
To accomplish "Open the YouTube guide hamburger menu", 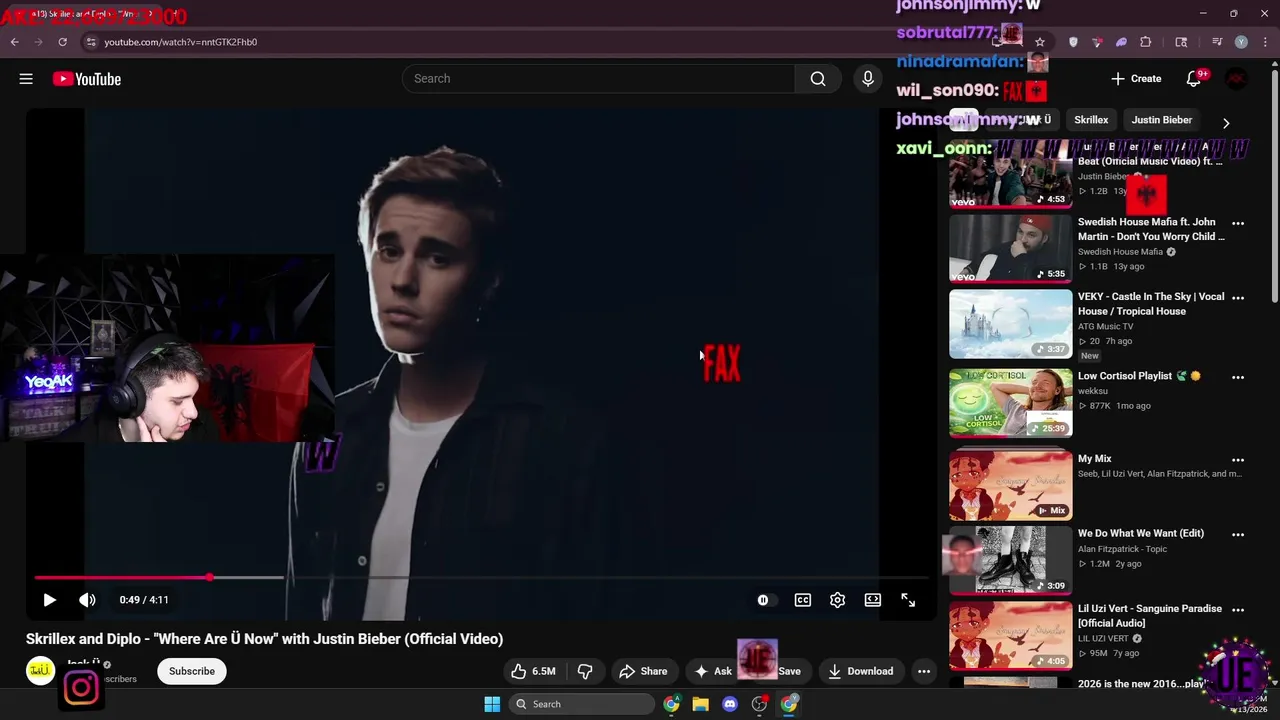I will tap(26, 79).
